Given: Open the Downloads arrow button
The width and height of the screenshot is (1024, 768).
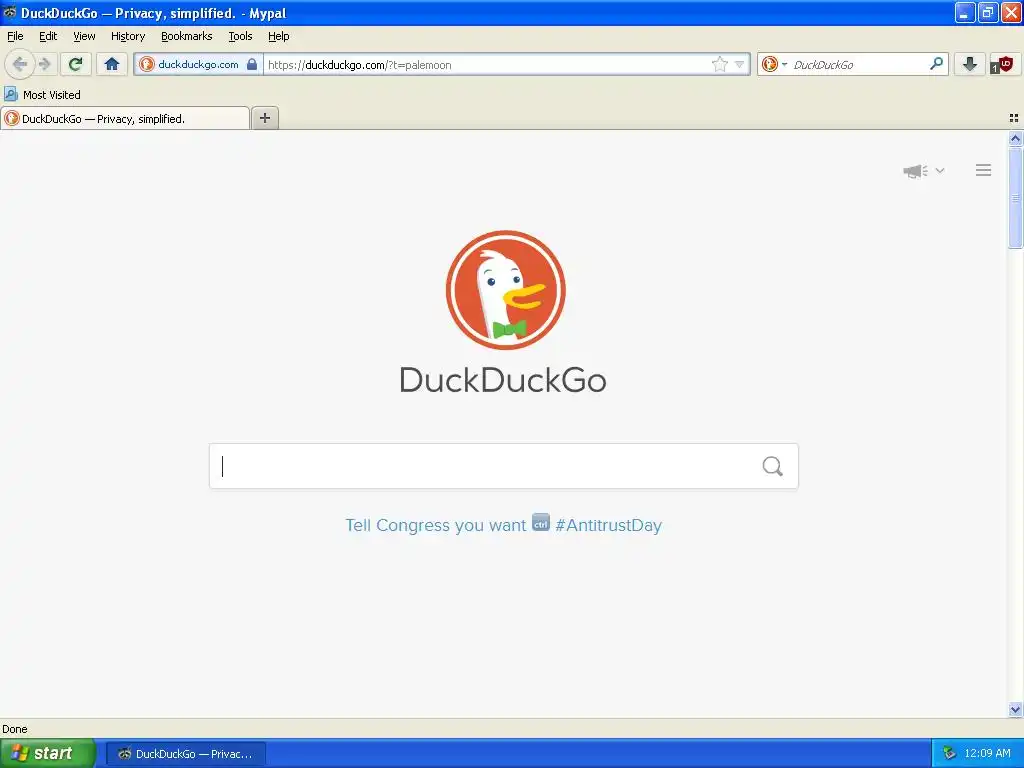Looking at the screenshot, I should point(970,64).
